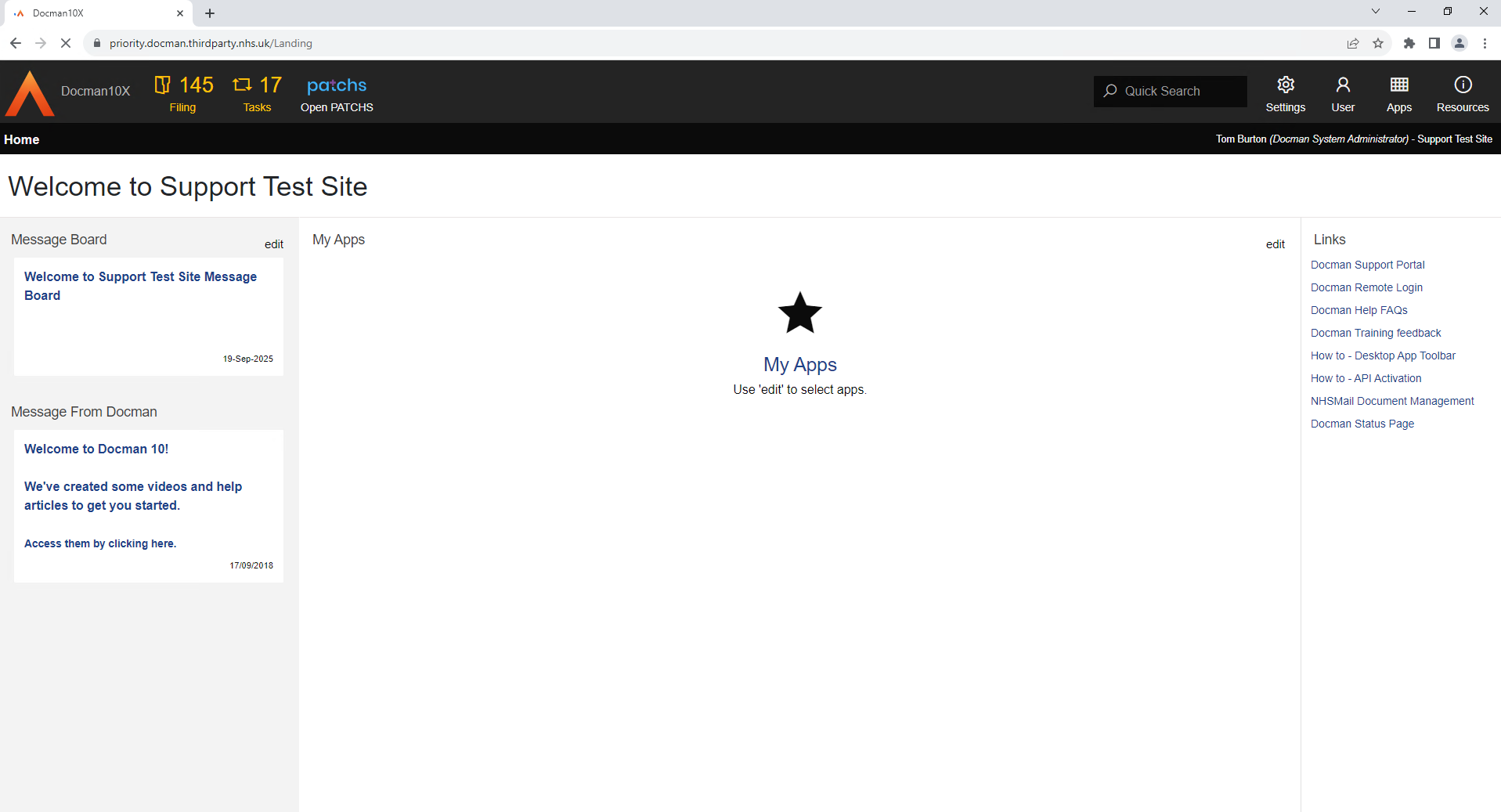Image resolution: width=1501 pixels, height=812 pixels.
Task: Share this page from address bar
Action: click(1352, 43)
